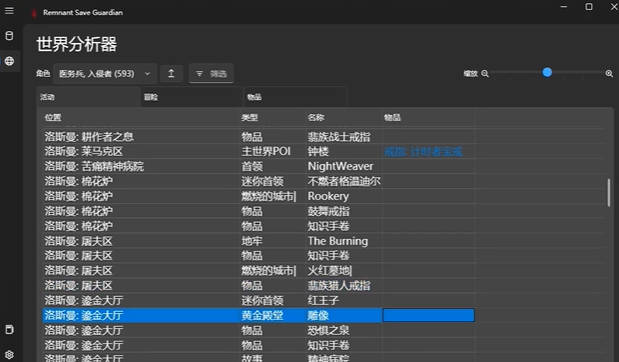The height and width of the screenshot is (362, 619).
Task: Open the World Analyzer globe page
Action: (9, 61)
